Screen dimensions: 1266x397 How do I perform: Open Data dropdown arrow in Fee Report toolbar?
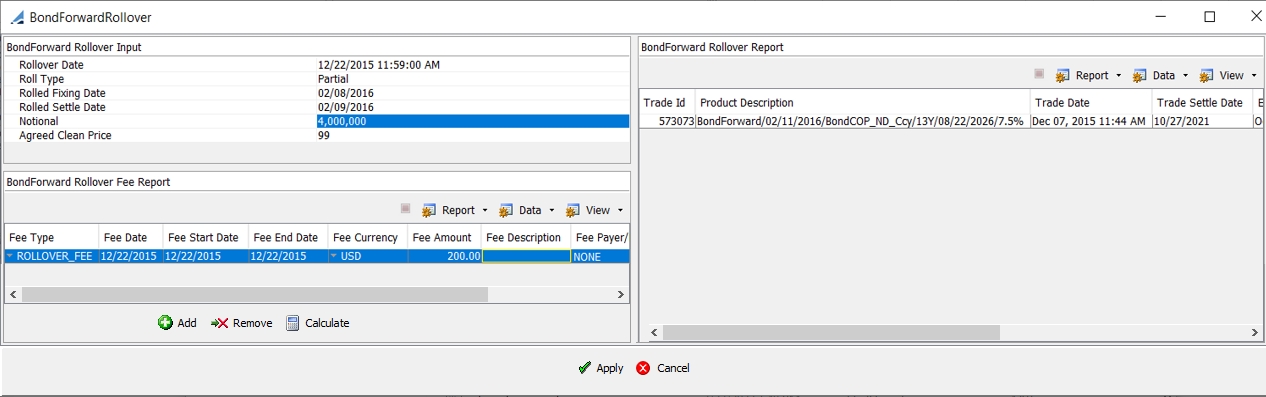552,211
